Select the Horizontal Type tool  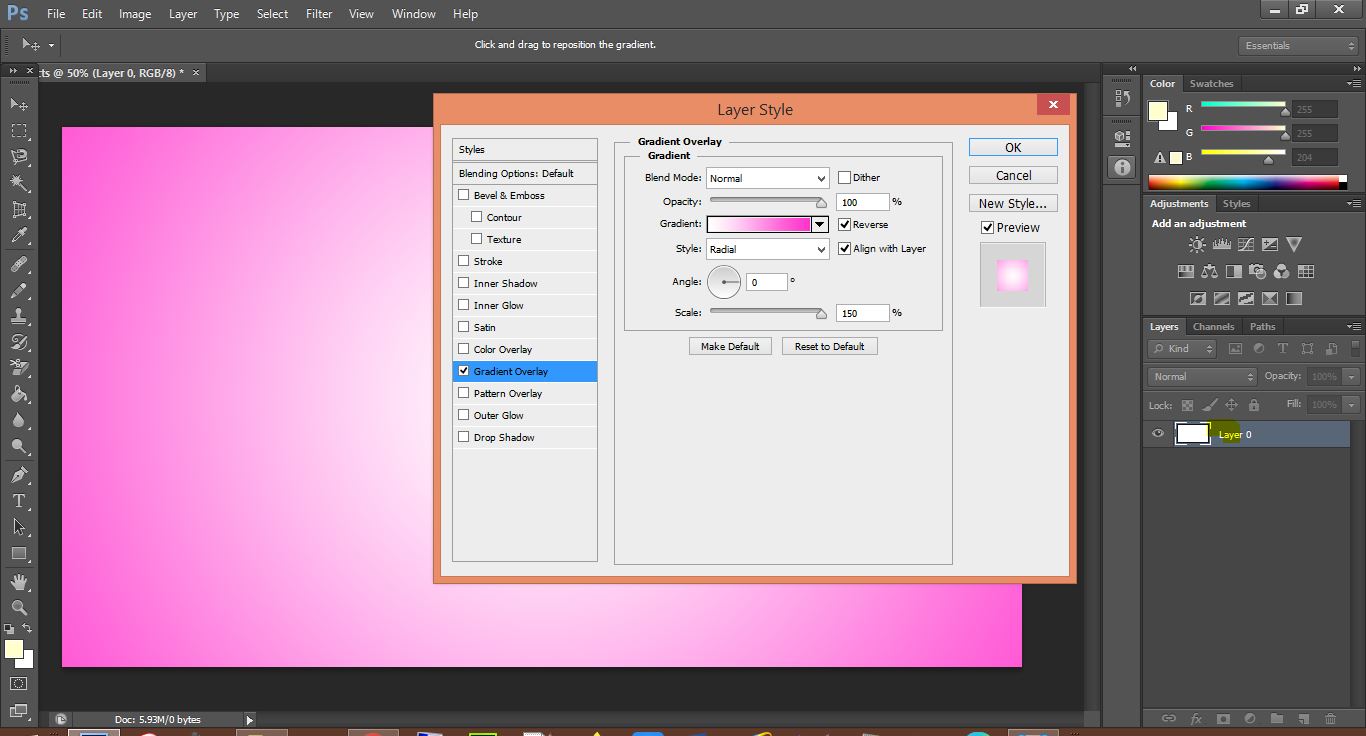19,501
